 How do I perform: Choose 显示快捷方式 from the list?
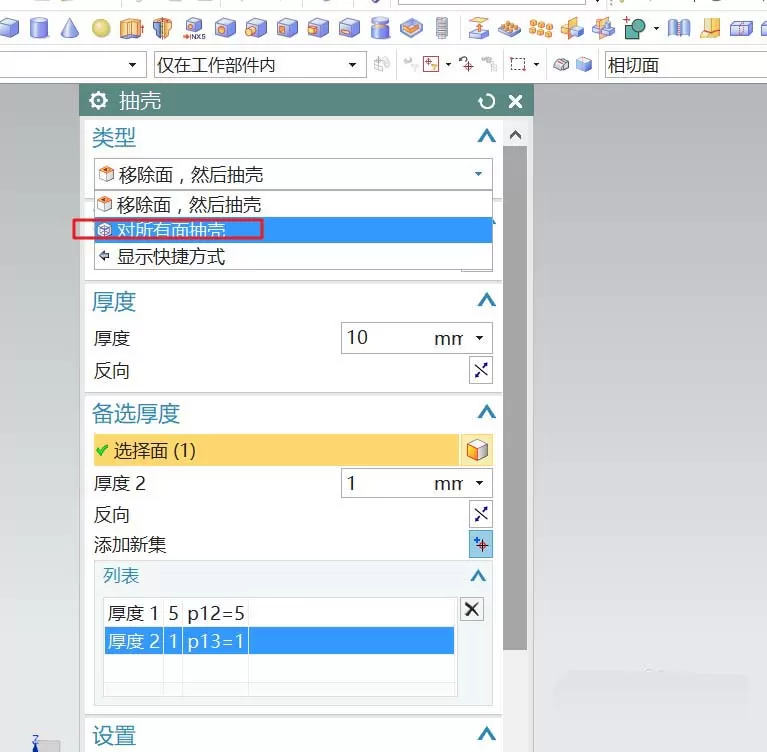[x=293, y=256]
